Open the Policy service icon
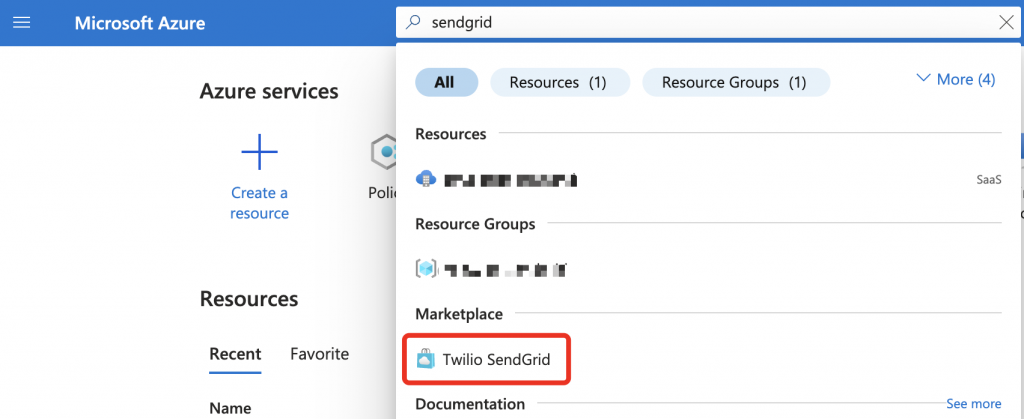The height and width of the screenshot is (419, 1024). click(x=384, y=153)
